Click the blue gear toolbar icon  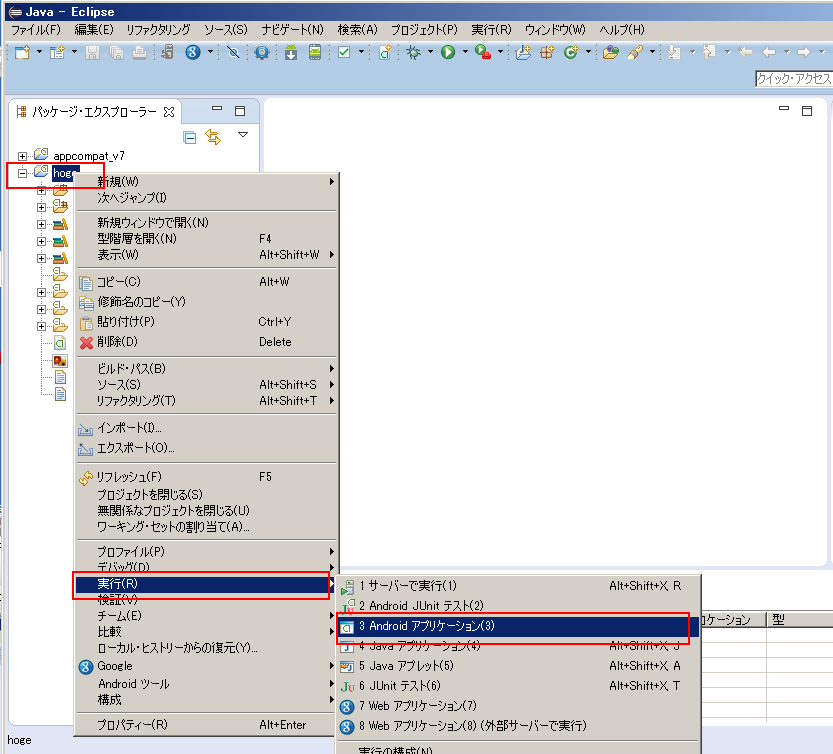pos(262,52)
